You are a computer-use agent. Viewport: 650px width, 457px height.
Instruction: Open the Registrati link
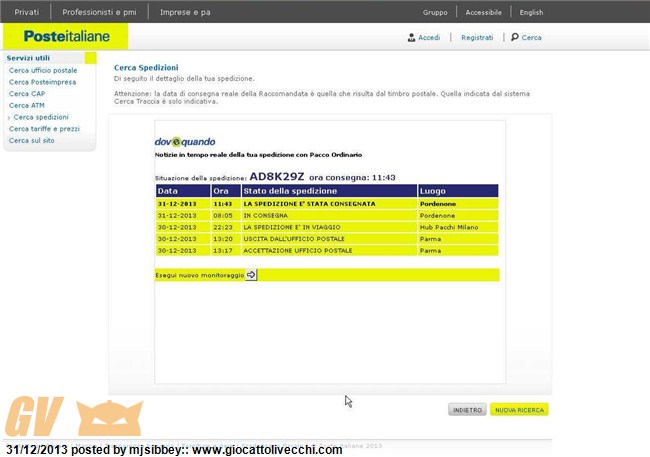(477, 38)
